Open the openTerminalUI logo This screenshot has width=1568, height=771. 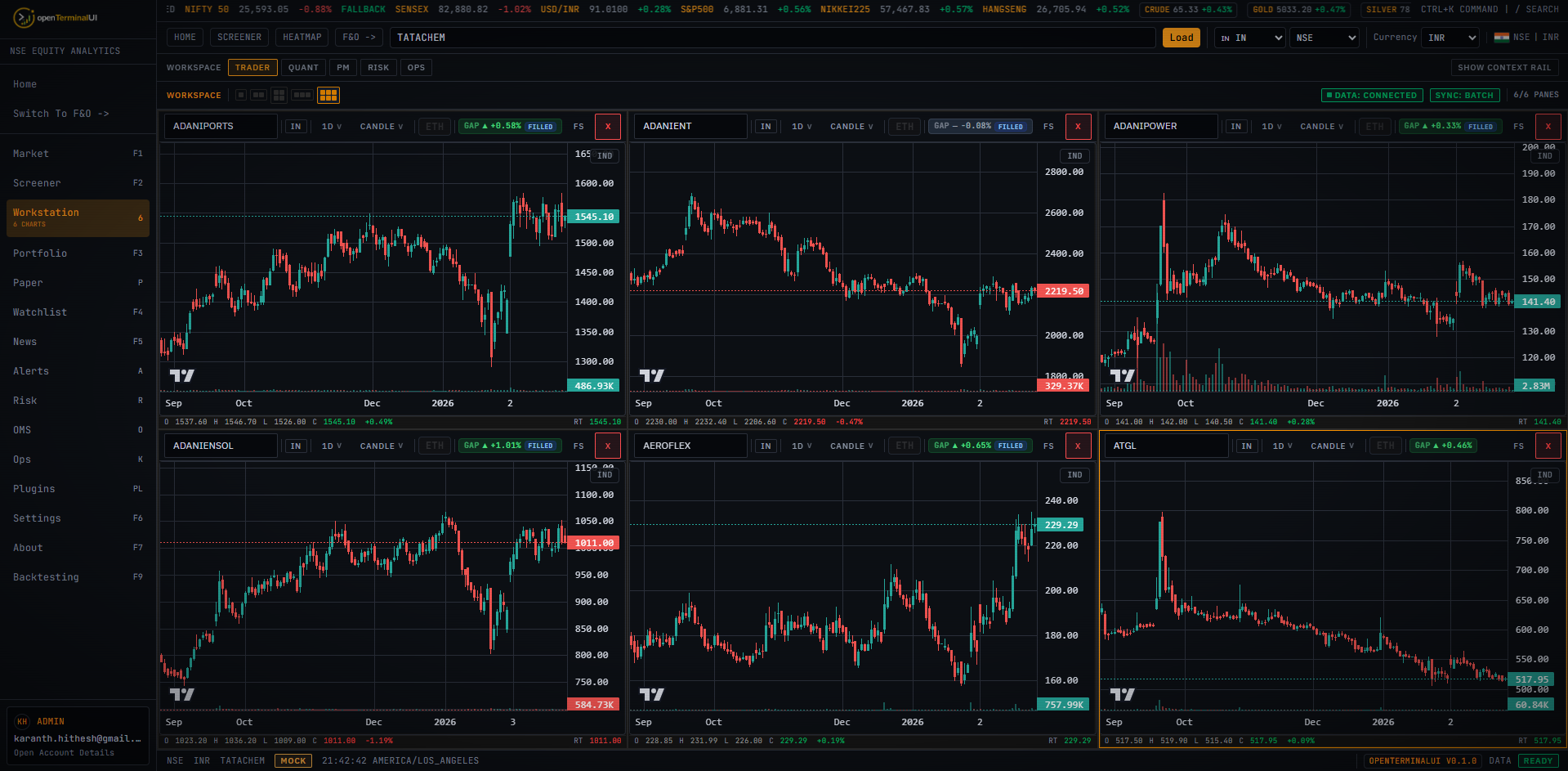(x=56, y=17)
